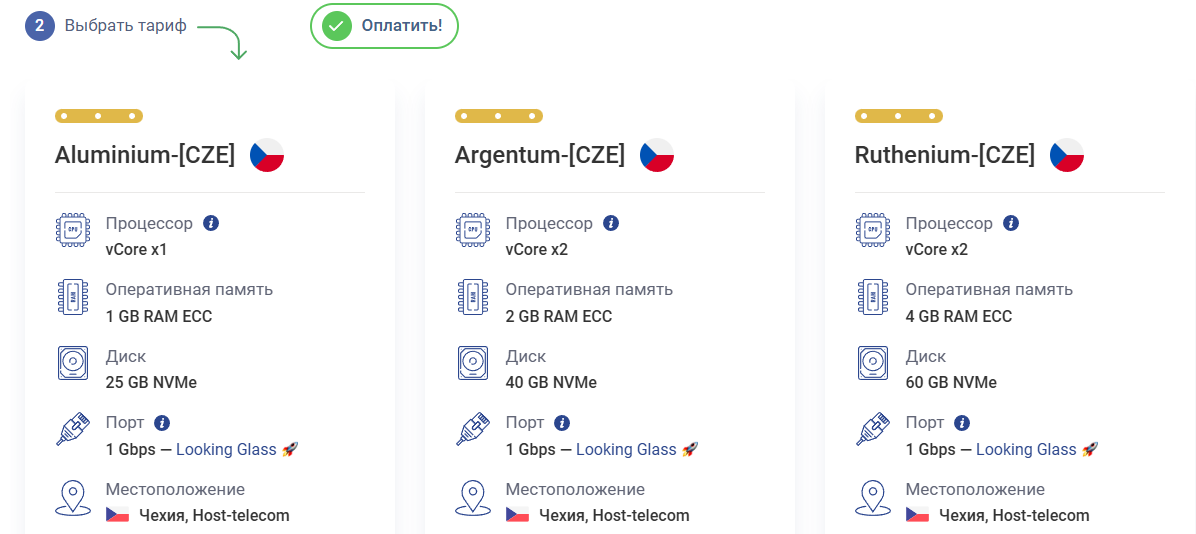Click the port info icon in Ruthenium card
The height and width of the screenshot is (534, 1196).
tap(962, 423)
